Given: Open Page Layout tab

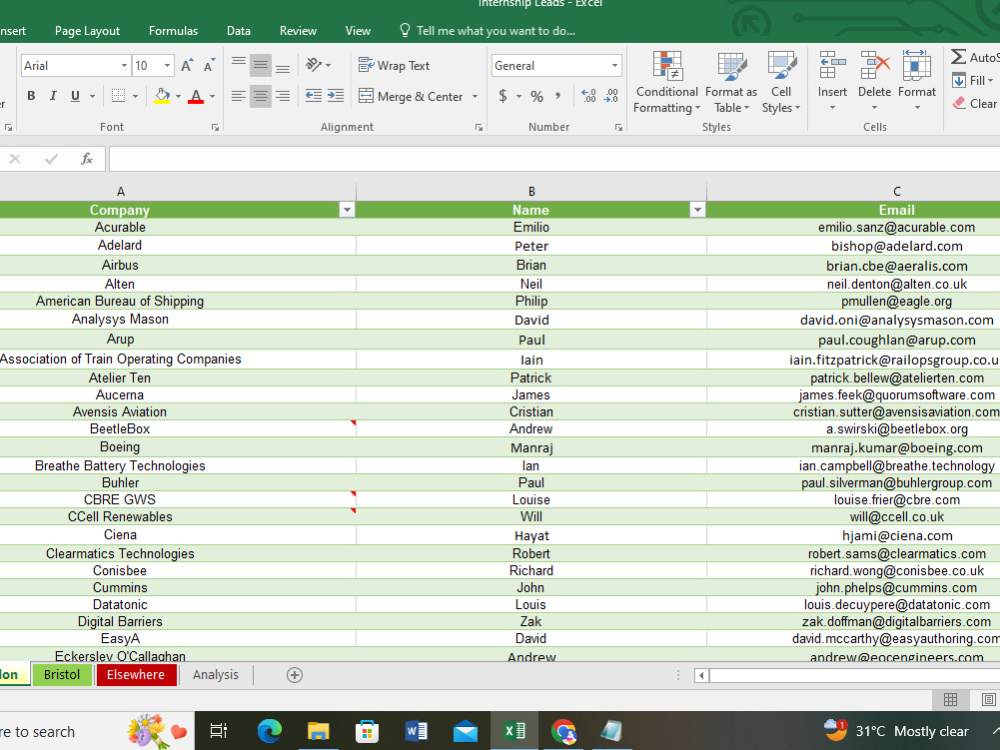Looking at the screenshot, I should (x=87, y=31).
